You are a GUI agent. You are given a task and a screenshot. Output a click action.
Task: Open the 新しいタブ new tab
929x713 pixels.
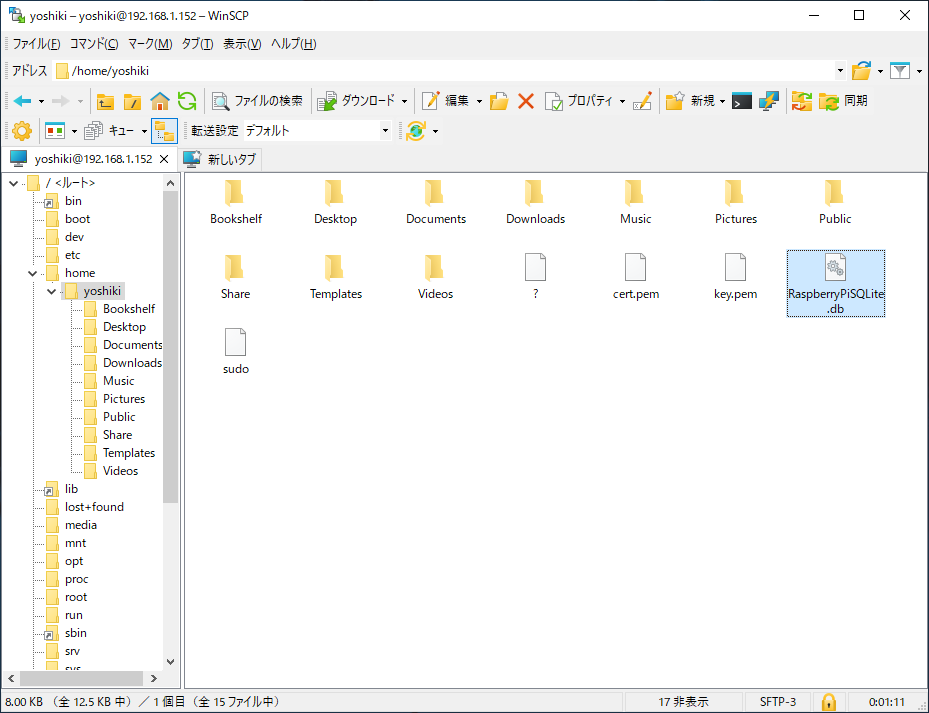click(x=220, y=159)
